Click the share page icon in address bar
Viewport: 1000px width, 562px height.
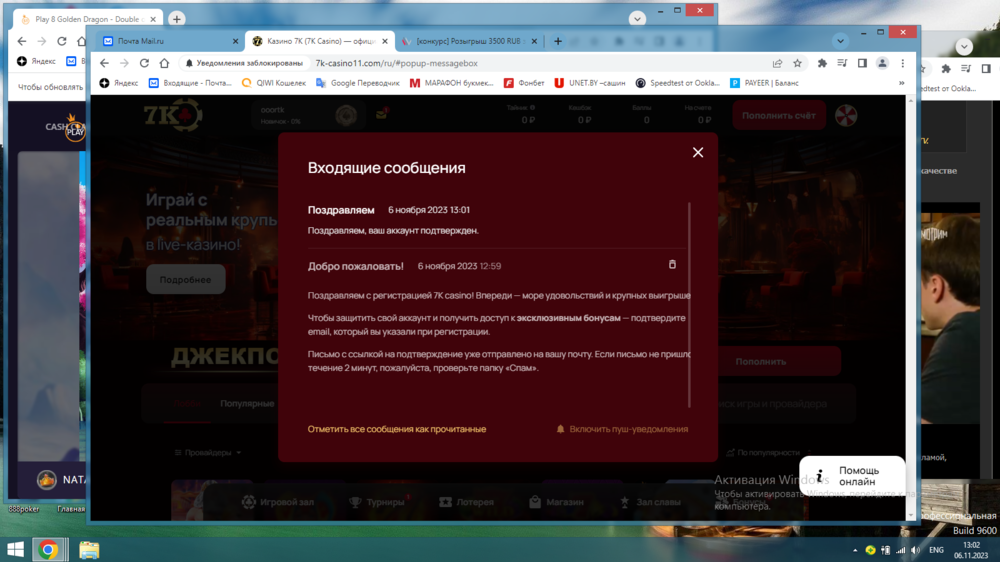777,63
